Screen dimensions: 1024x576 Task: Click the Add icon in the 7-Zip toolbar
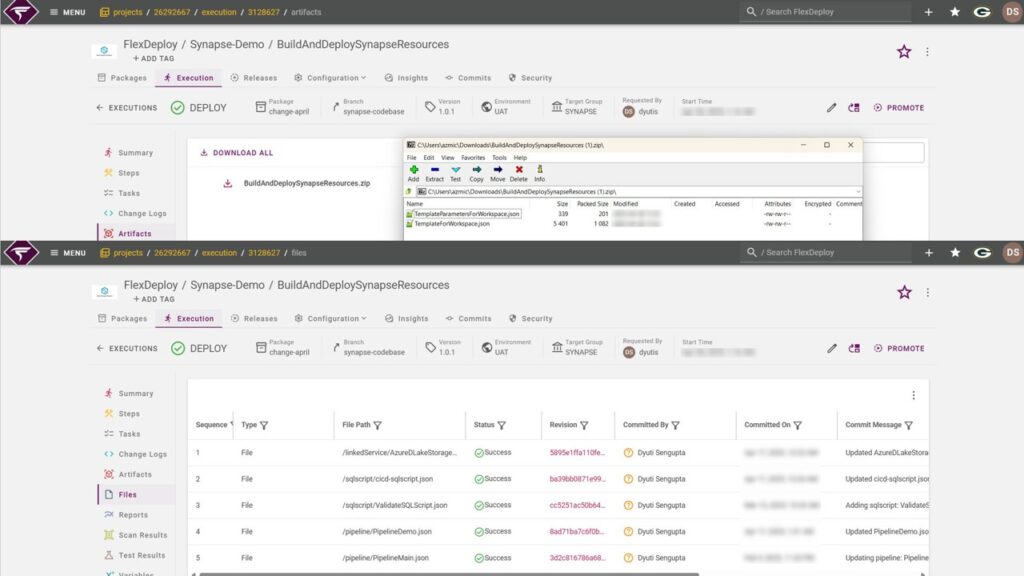point(413,170)
